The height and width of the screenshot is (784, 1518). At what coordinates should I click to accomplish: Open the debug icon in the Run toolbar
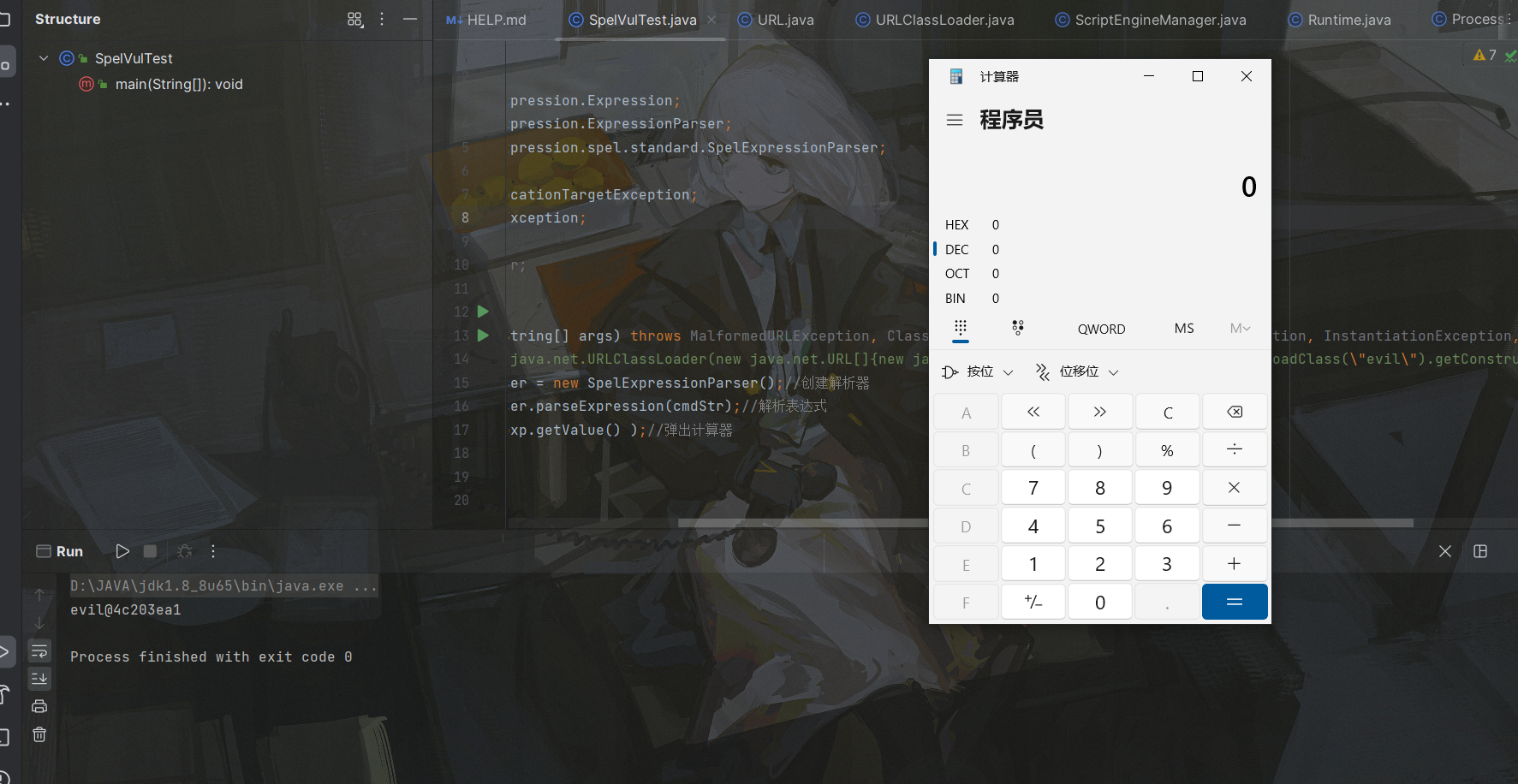(x=184, y=552)
